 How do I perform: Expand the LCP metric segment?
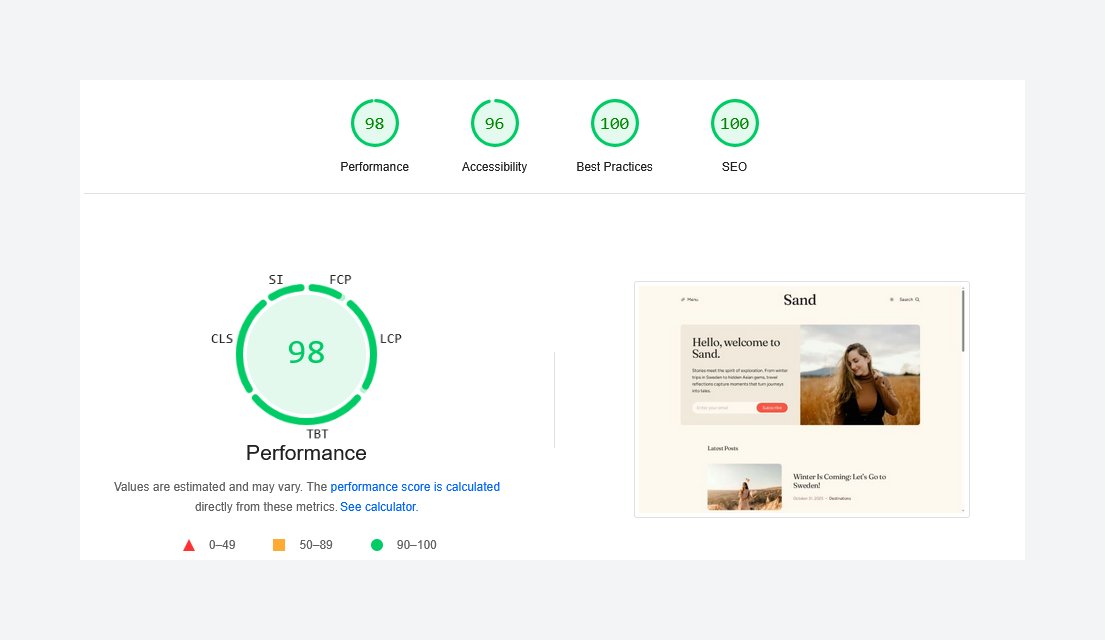tap(390, 338)
